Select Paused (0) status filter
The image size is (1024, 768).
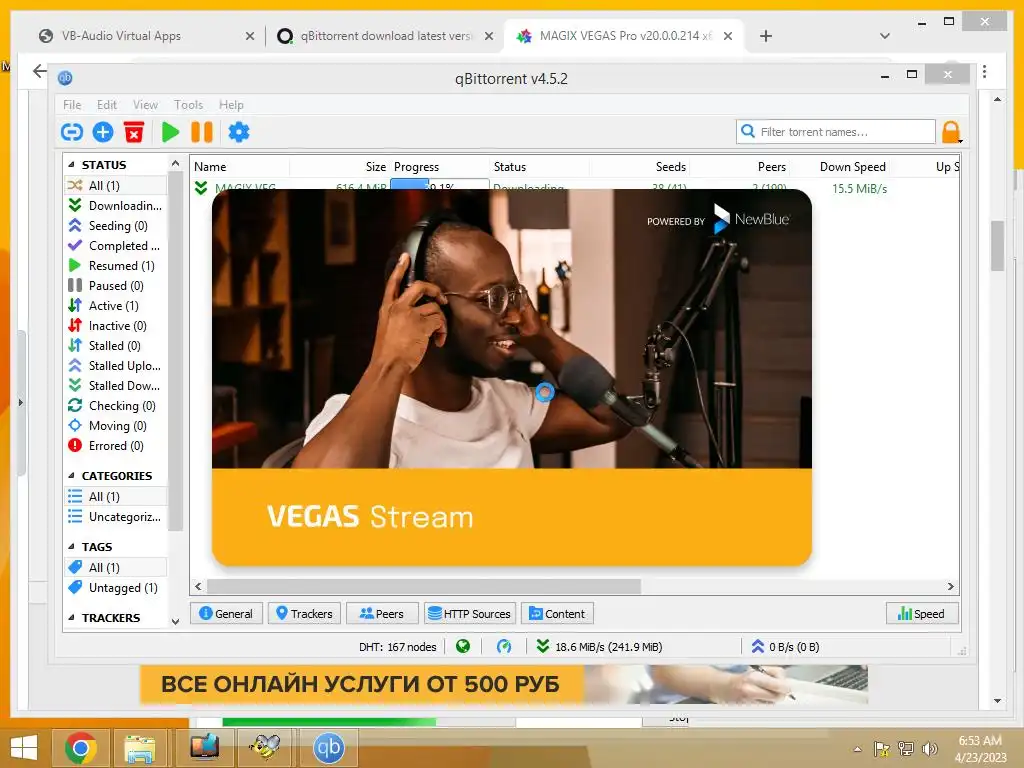116,285
